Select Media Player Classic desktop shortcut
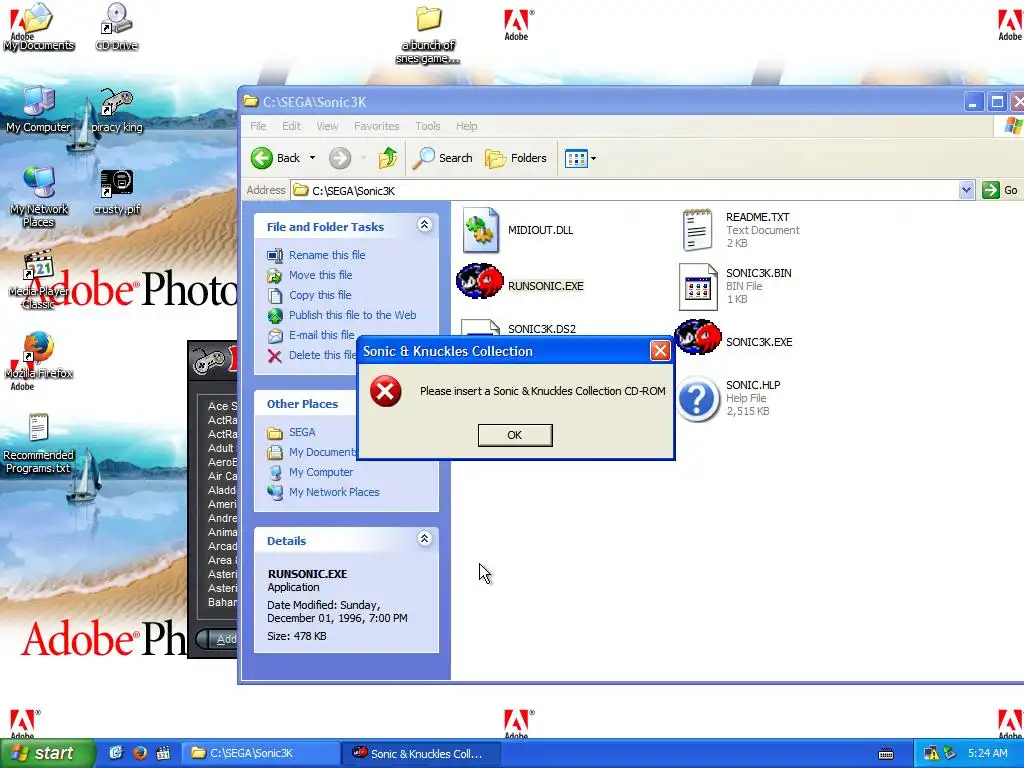1024x768 pixels. click(39, 279)
